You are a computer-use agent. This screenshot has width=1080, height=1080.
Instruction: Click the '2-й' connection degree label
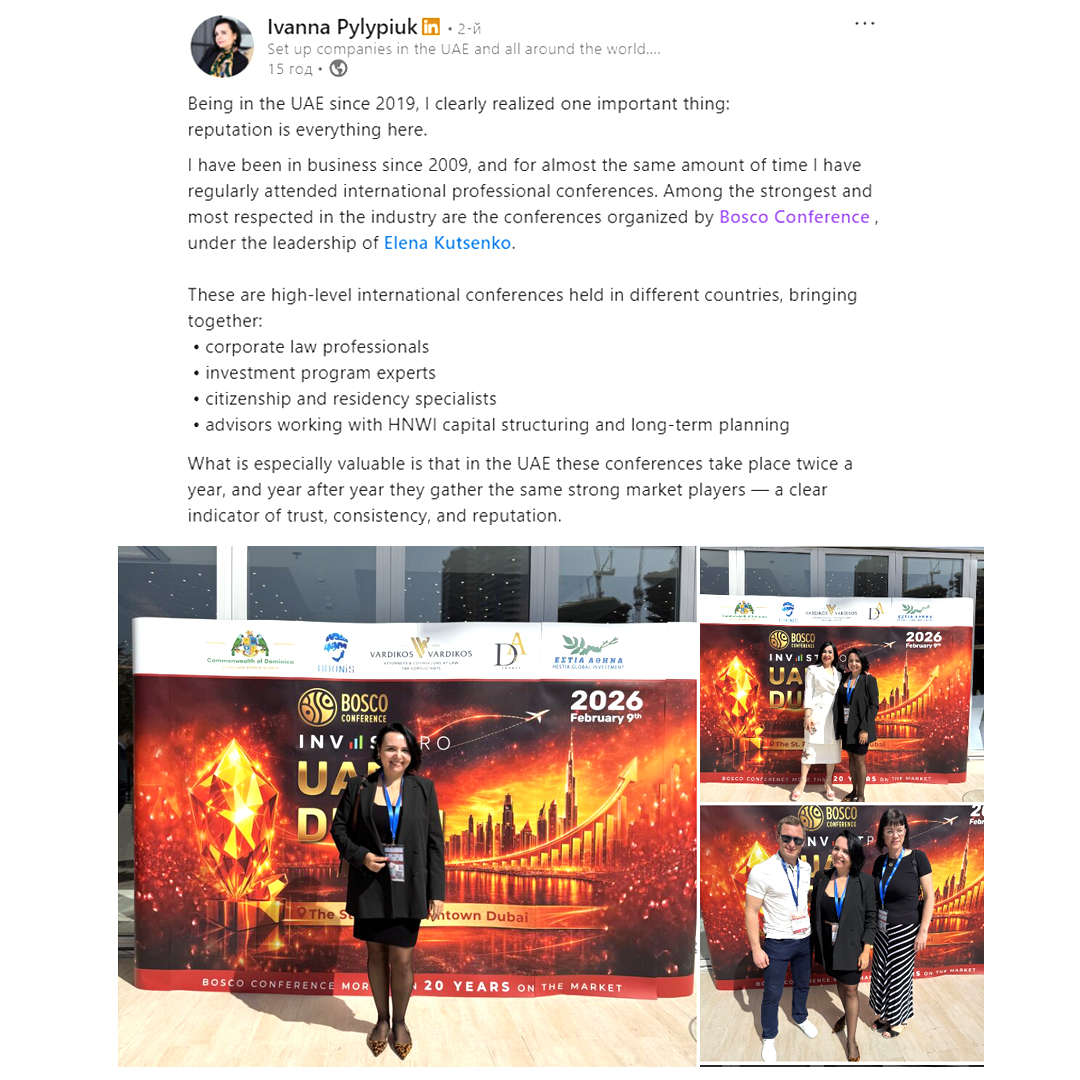[x=469, y=28]
